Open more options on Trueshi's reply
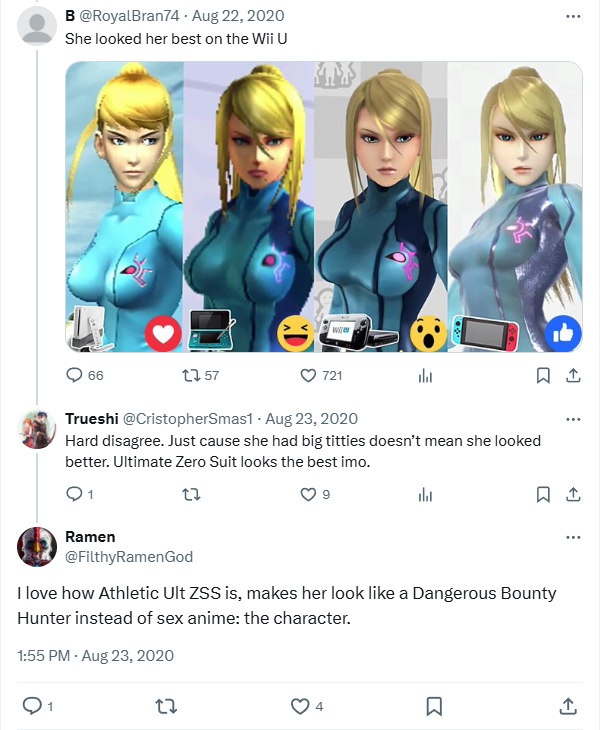 point(573,419)
